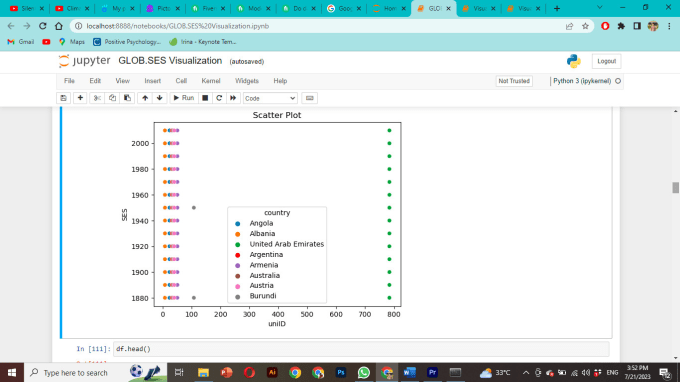Open the Edit menu
This screenshot has width=680, height=382.
coord(95,81)
